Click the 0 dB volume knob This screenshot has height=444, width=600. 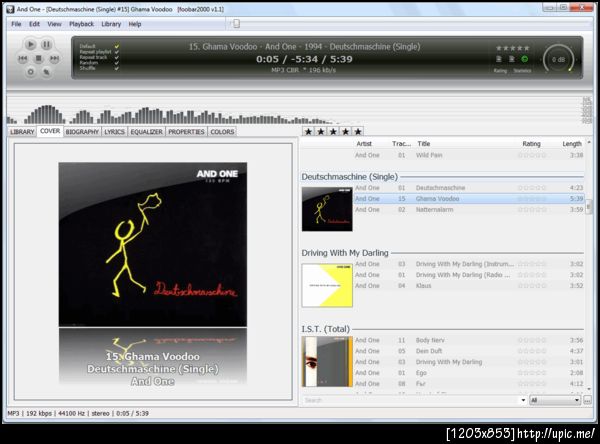tap(558, 58)
